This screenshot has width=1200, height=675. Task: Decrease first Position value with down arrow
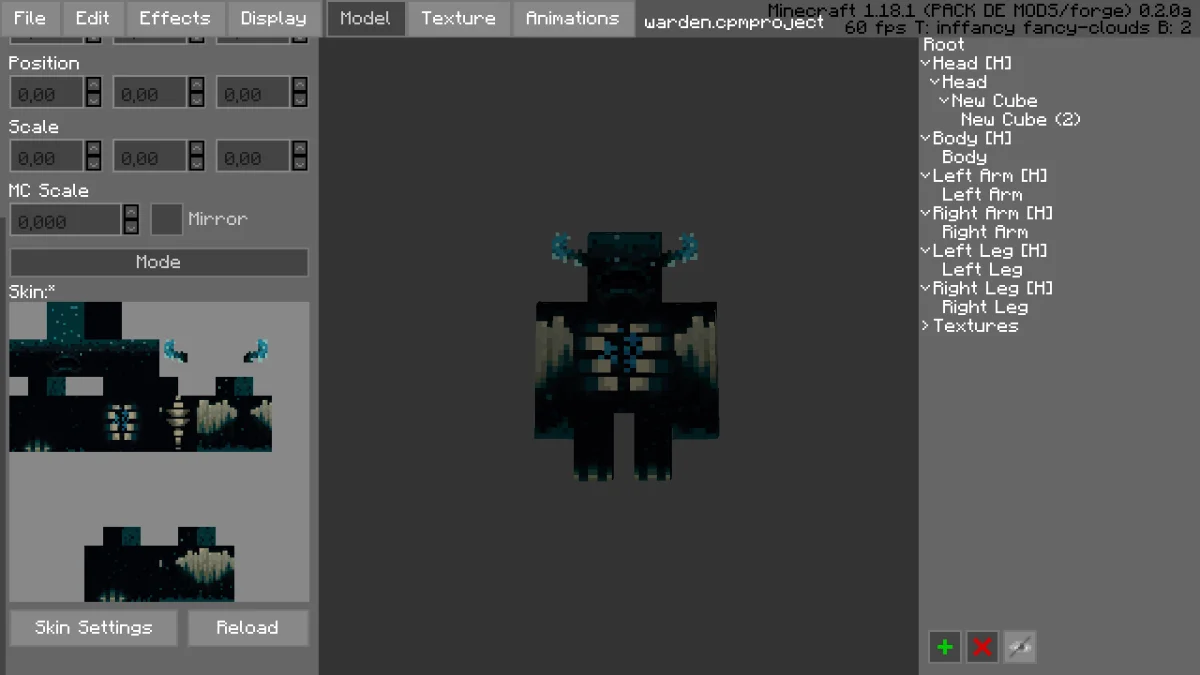point(93,101)
